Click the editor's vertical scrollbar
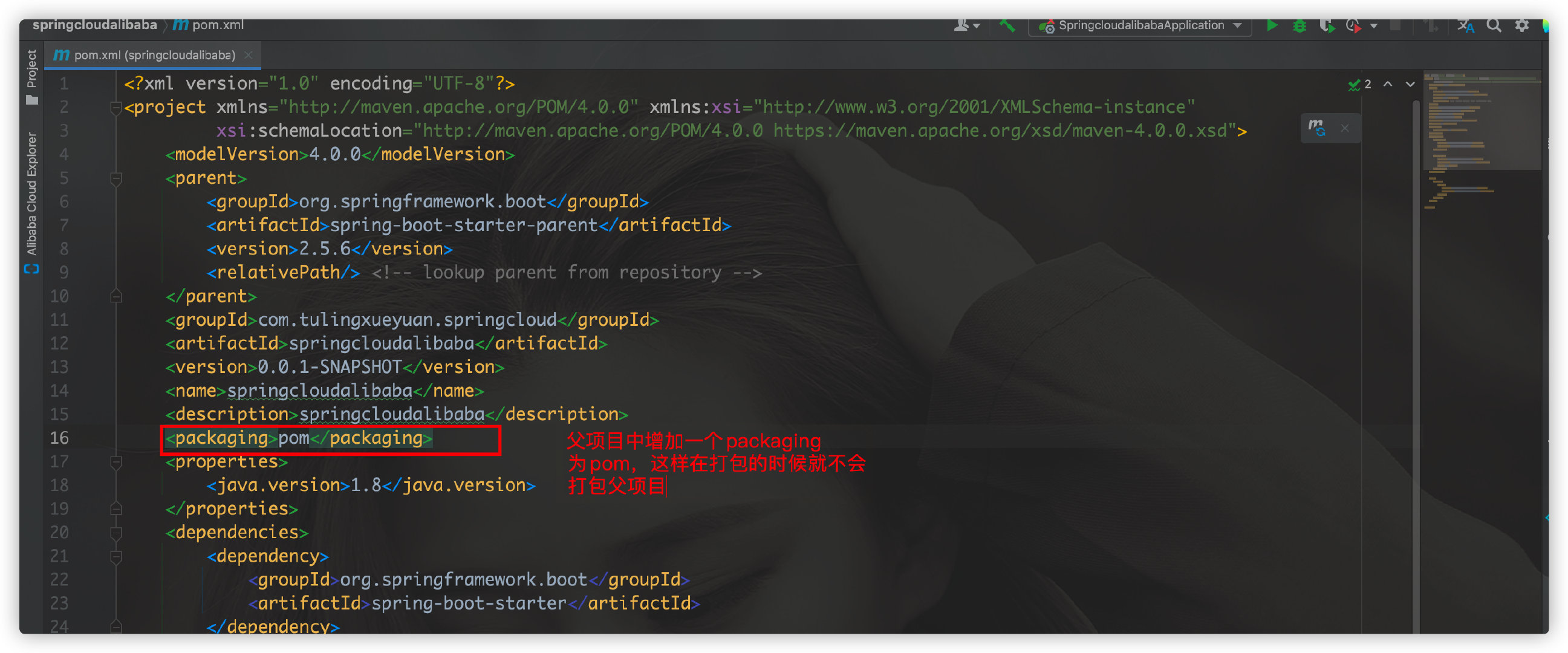Image resolution: width=1568 pixels, height=653 pixels. click(1416, 365)
